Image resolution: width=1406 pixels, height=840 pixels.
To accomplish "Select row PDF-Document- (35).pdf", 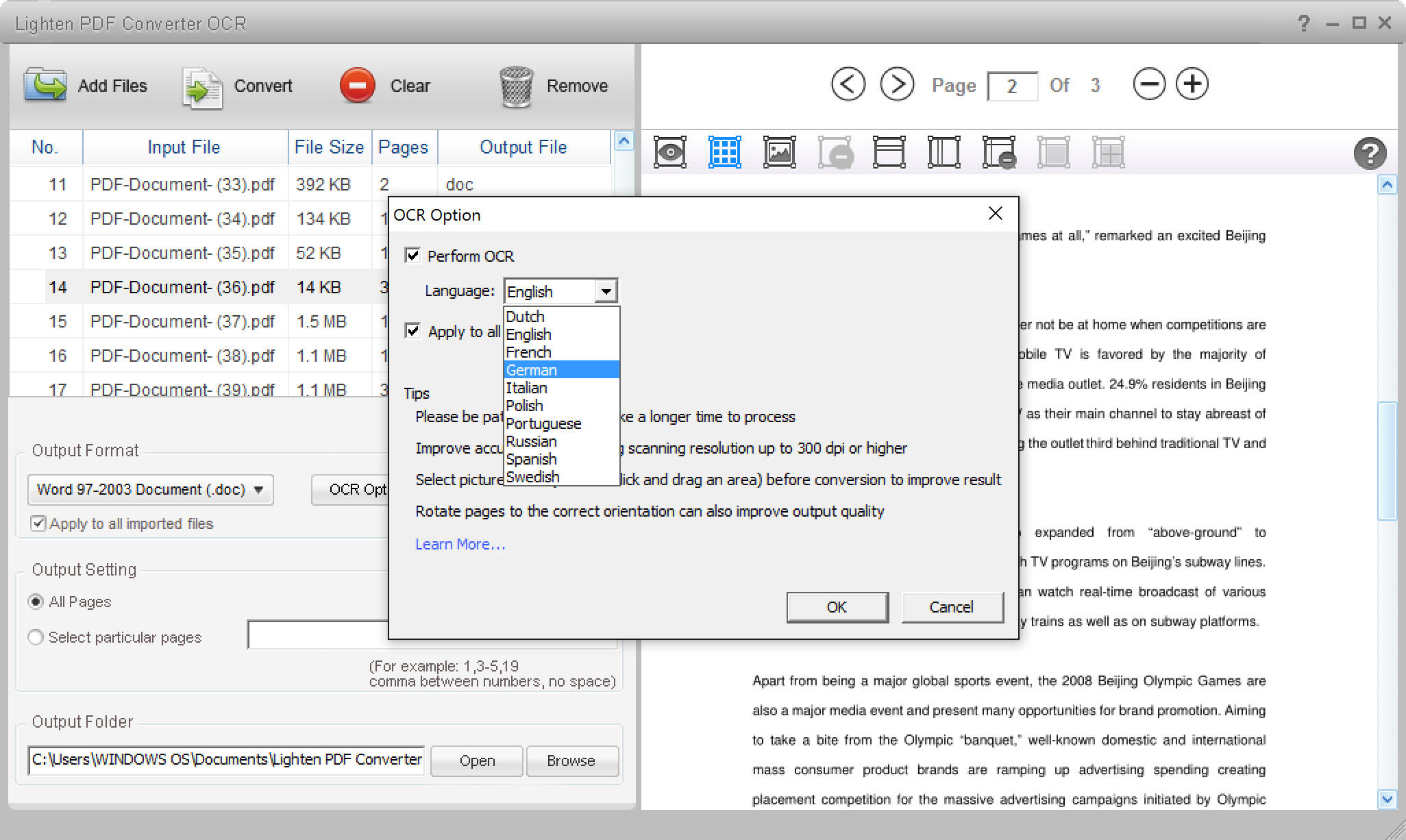I will (x=199, y=253).
